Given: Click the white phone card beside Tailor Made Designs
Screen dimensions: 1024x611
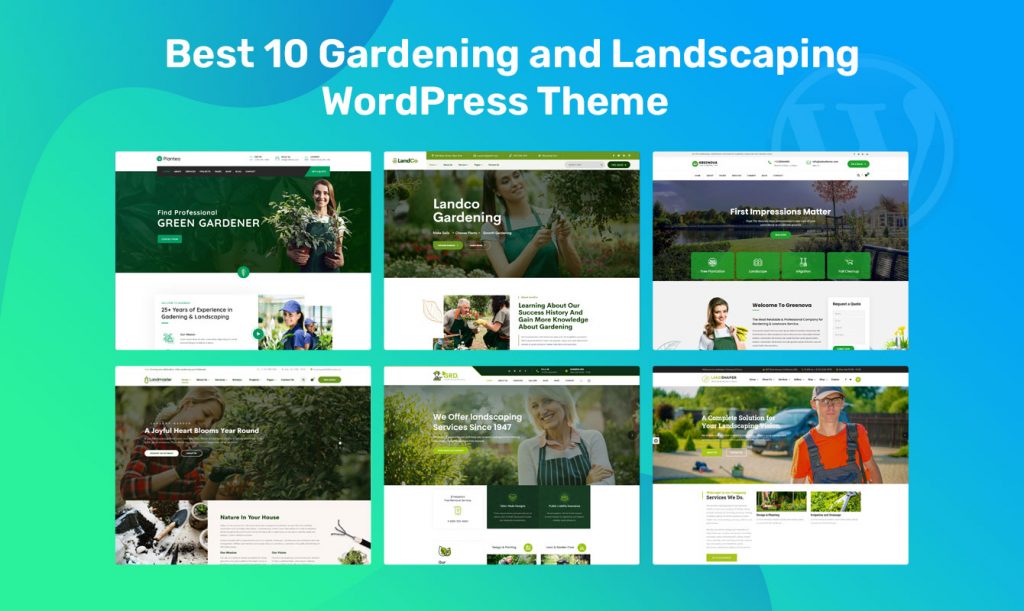Looking at the screenshot, I should pos(458,507).
